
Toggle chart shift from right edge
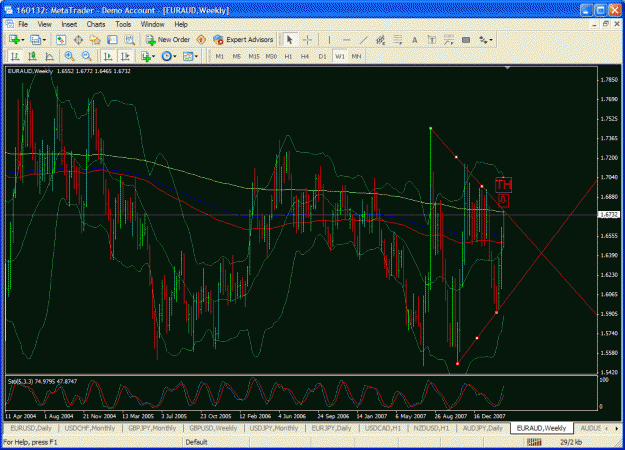pyautogui.click(x=125, y=56)
